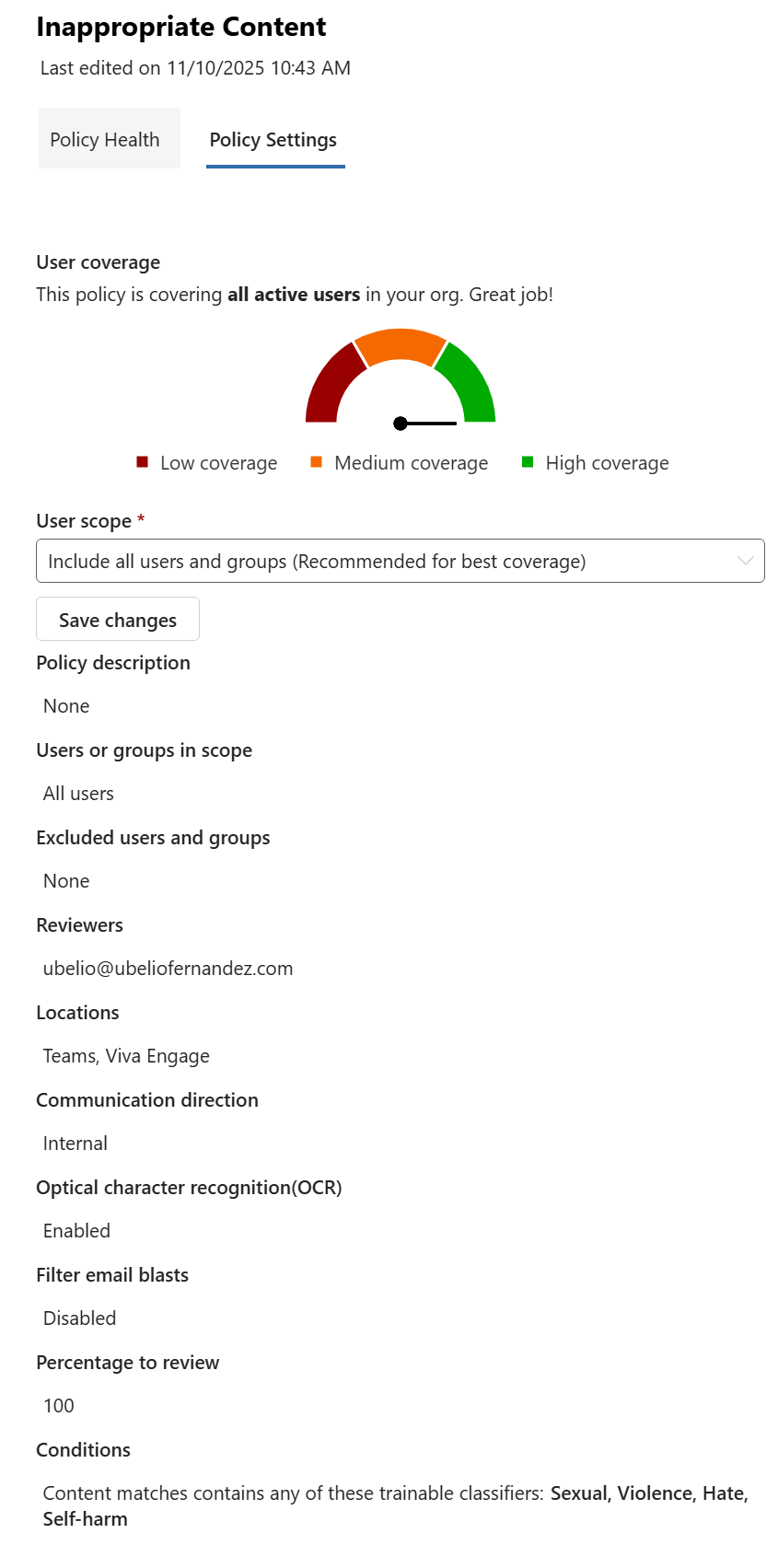Click the green High coverage legend square

click(x=528, y=462)
